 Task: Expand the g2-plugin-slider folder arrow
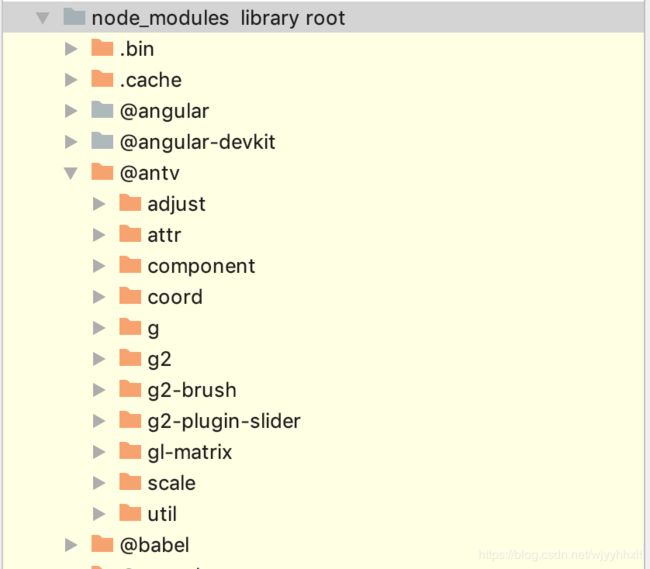coord(99,421)
